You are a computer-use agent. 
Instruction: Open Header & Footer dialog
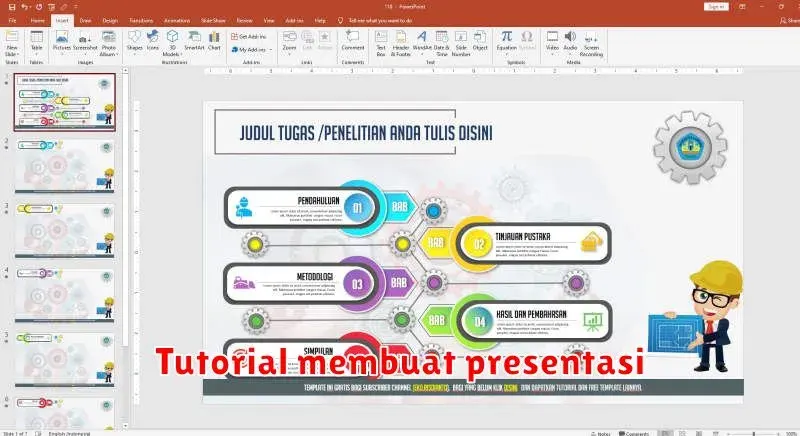pos(401,43)
